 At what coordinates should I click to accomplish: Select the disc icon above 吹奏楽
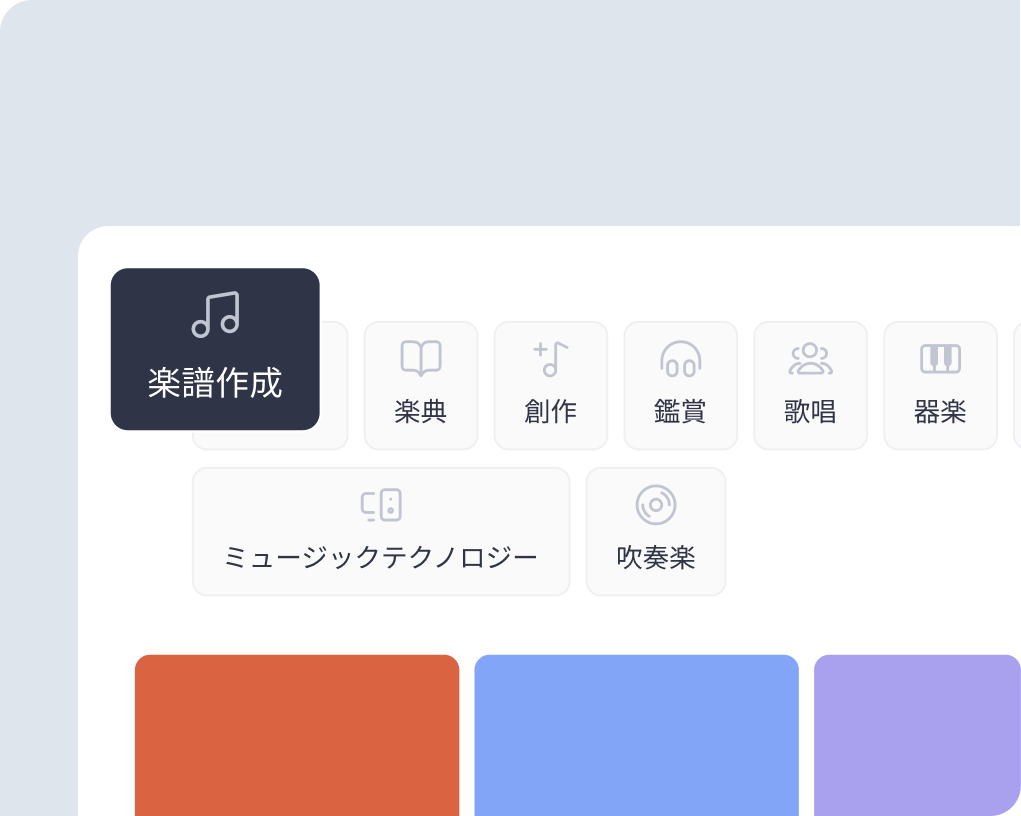[655, 504]
